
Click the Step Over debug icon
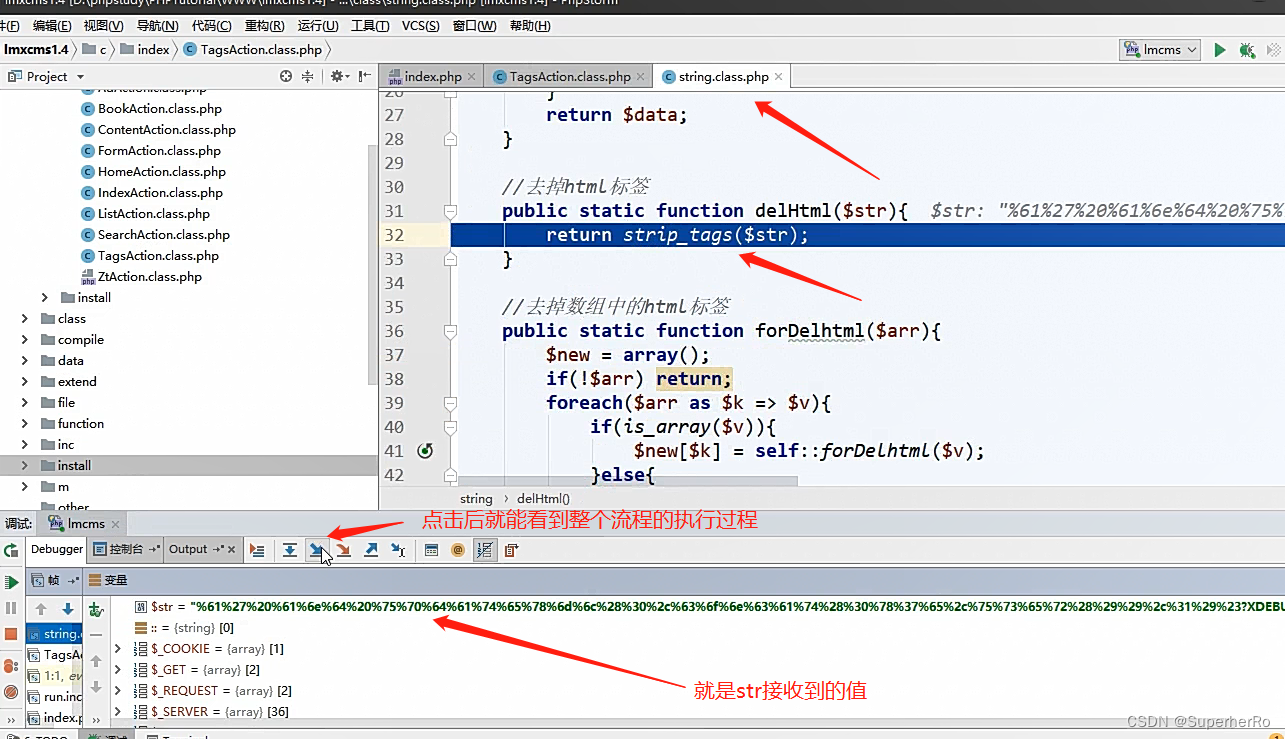point(289,550)
